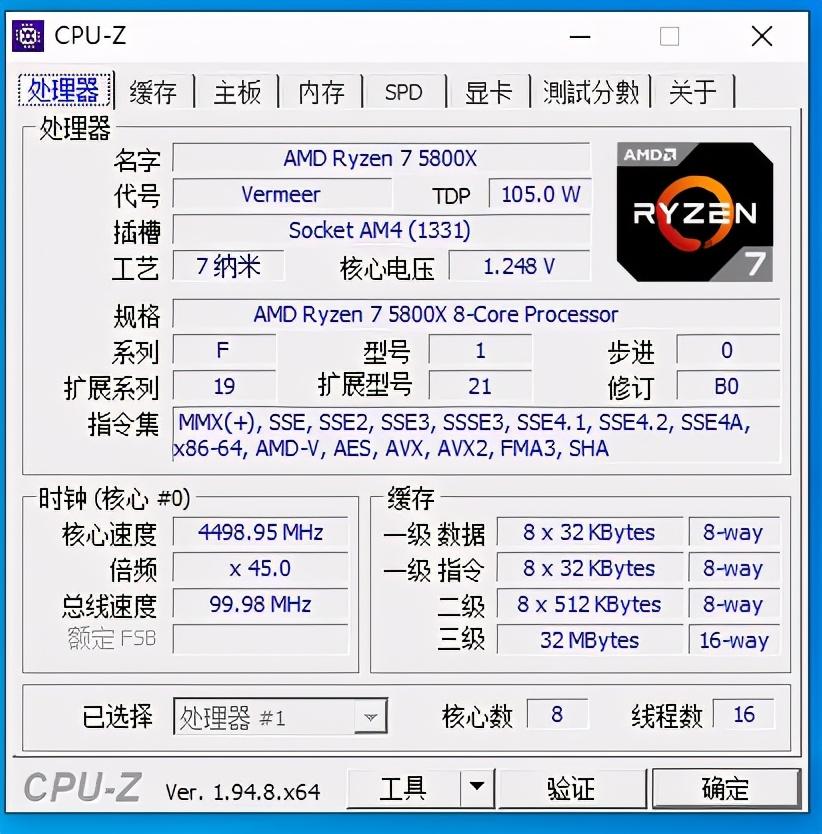This screenshot has width=822, height=834.
Task: Open the 測試分數 benchmark tab
Action: (x=591, y=92)
